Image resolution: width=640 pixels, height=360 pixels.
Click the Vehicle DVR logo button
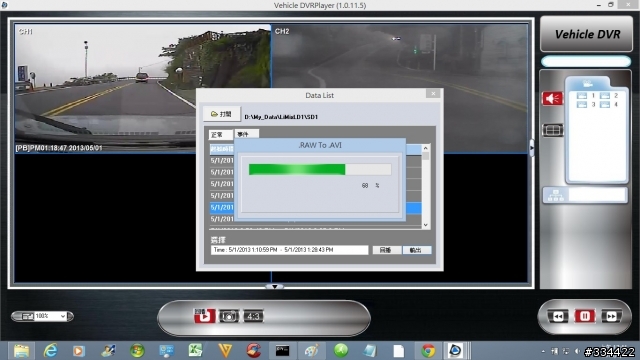pos(587,34)
